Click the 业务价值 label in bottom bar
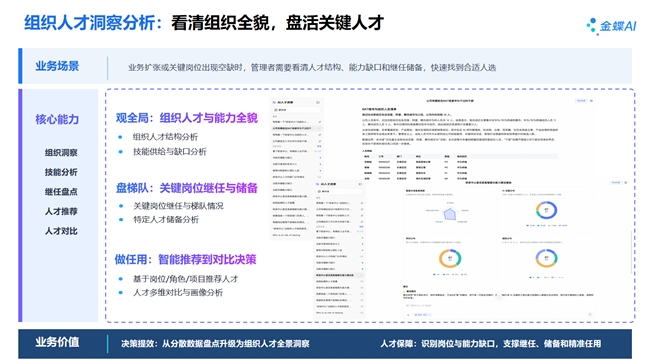Image resolution: width=650 pixels, height=364 pixels. pyautogui.click(x=57, y=342)
